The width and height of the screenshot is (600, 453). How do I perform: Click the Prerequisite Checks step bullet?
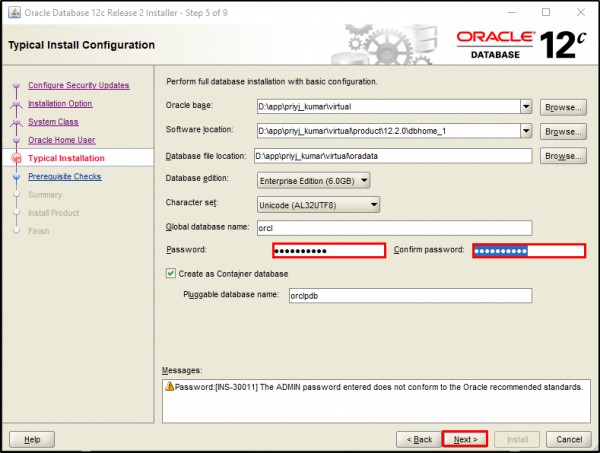click(15, 177)
